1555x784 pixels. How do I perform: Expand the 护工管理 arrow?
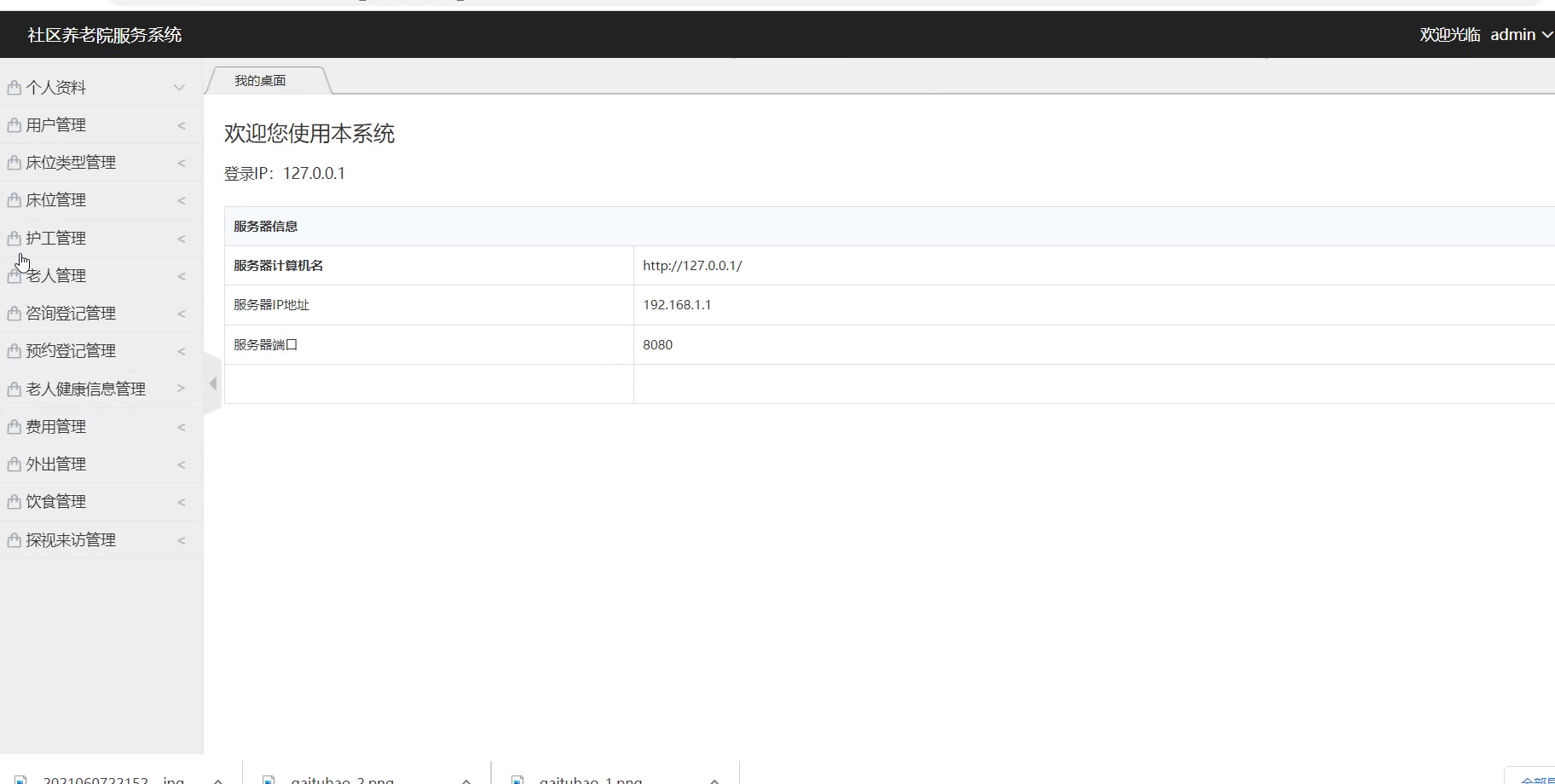pyautogui.click(x=181, y=239)
